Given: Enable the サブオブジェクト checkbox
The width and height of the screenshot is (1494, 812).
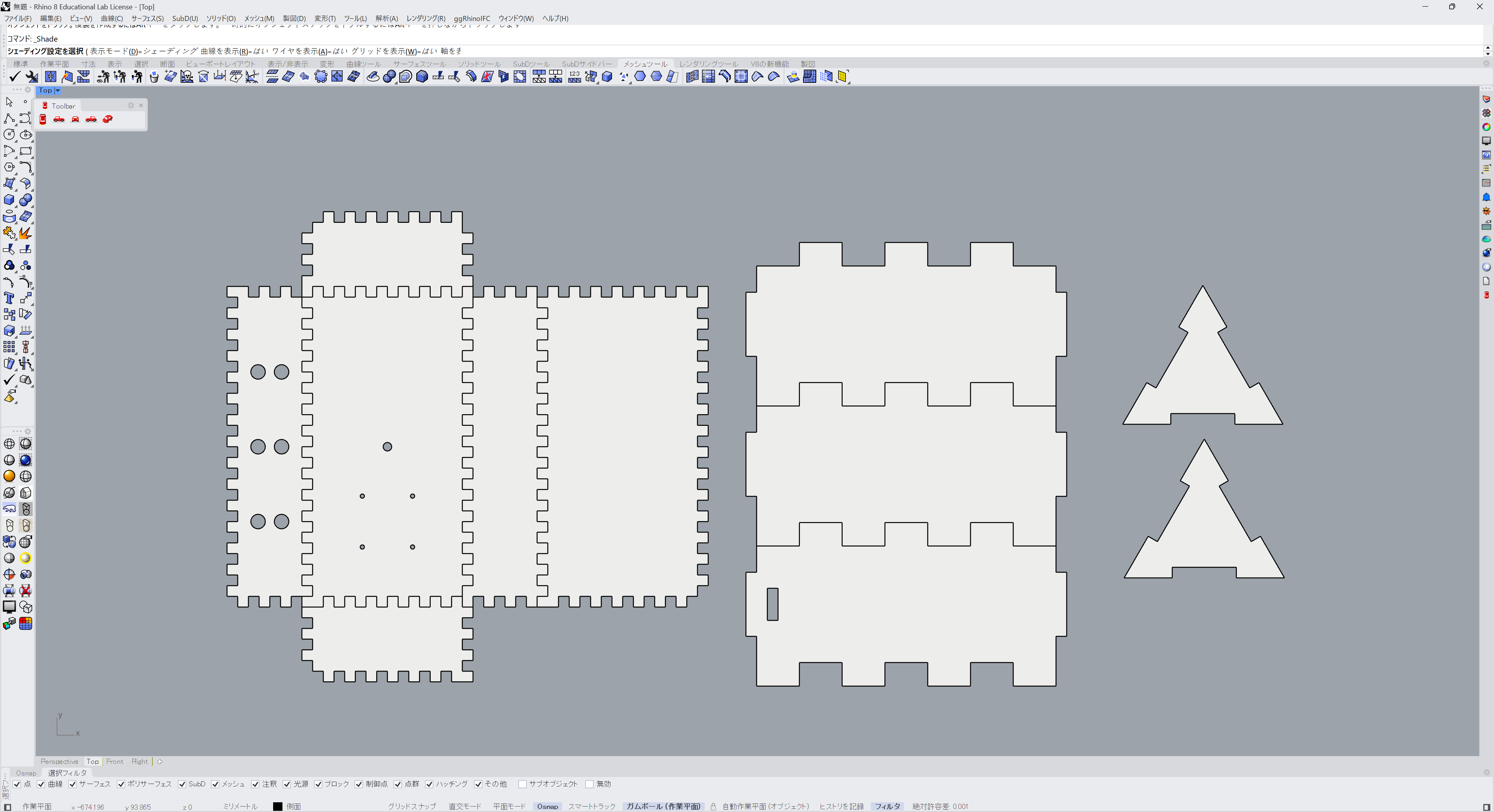Looking at the screenshot, I should (x=523, y=784).
